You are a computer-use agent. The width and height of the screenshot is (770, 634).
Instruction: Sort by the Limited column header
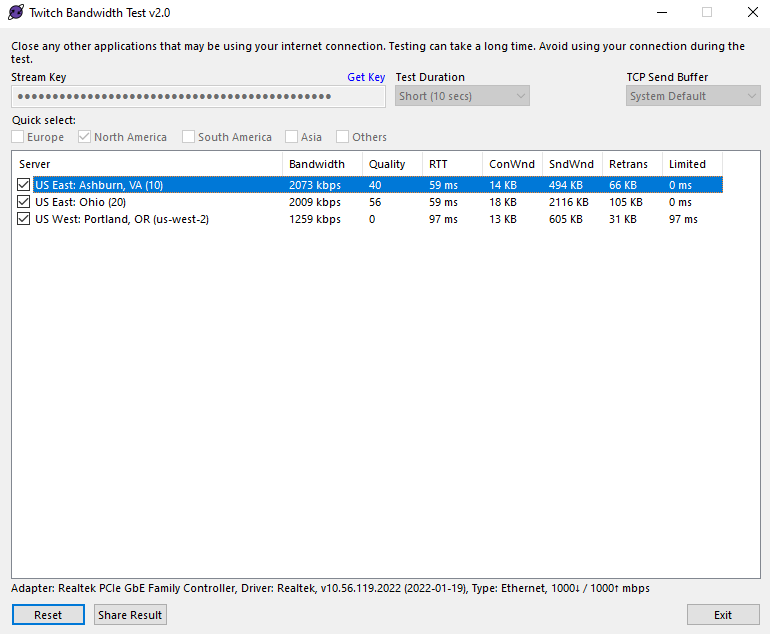(692, 164)
